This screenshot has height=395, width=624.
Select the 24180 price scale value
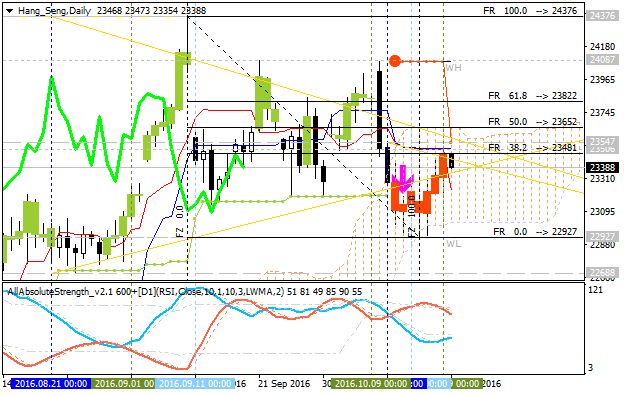click(x=602, y=47)
